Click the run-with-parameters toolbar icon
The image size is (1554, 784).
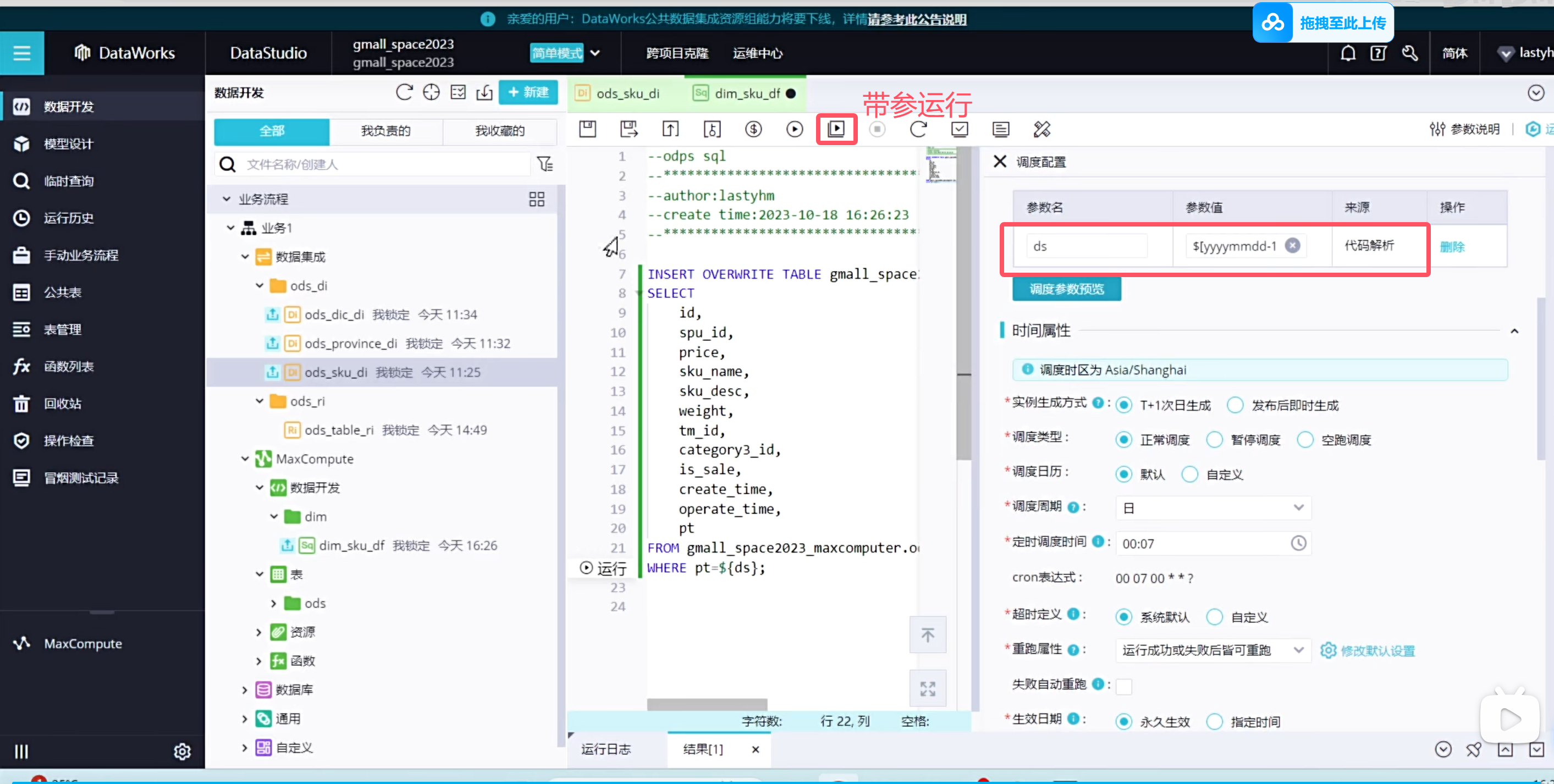click(836, 129)
